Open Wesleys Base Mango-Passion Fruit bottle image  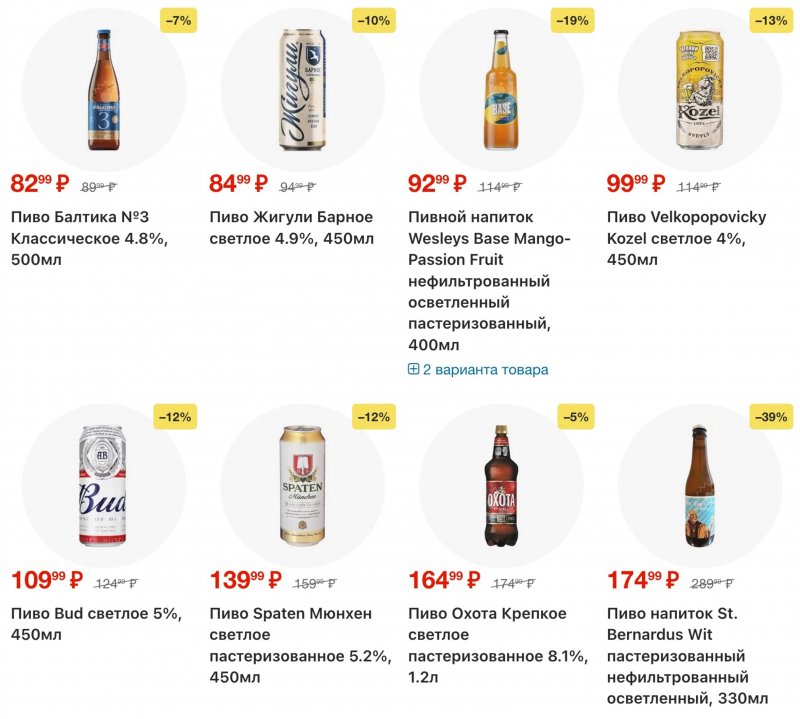pyautogui.click(x=501, y=87)
